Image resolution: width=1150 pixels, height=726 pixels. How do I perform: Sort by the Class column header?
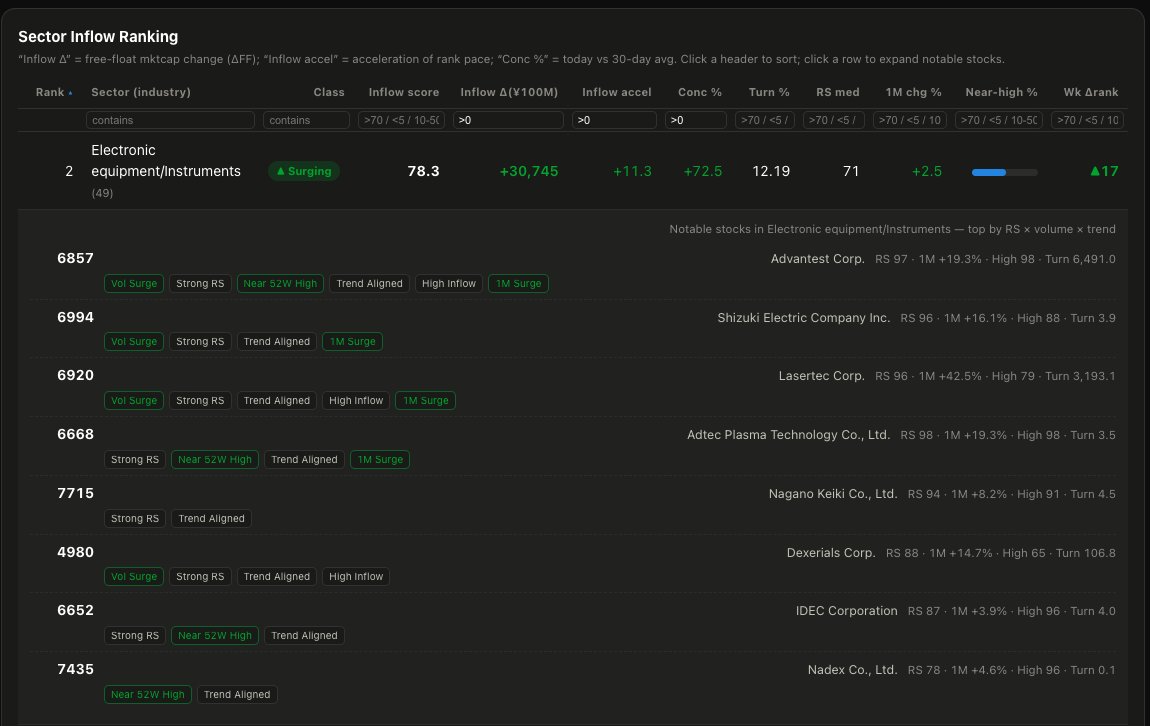(x=329, y=92)
